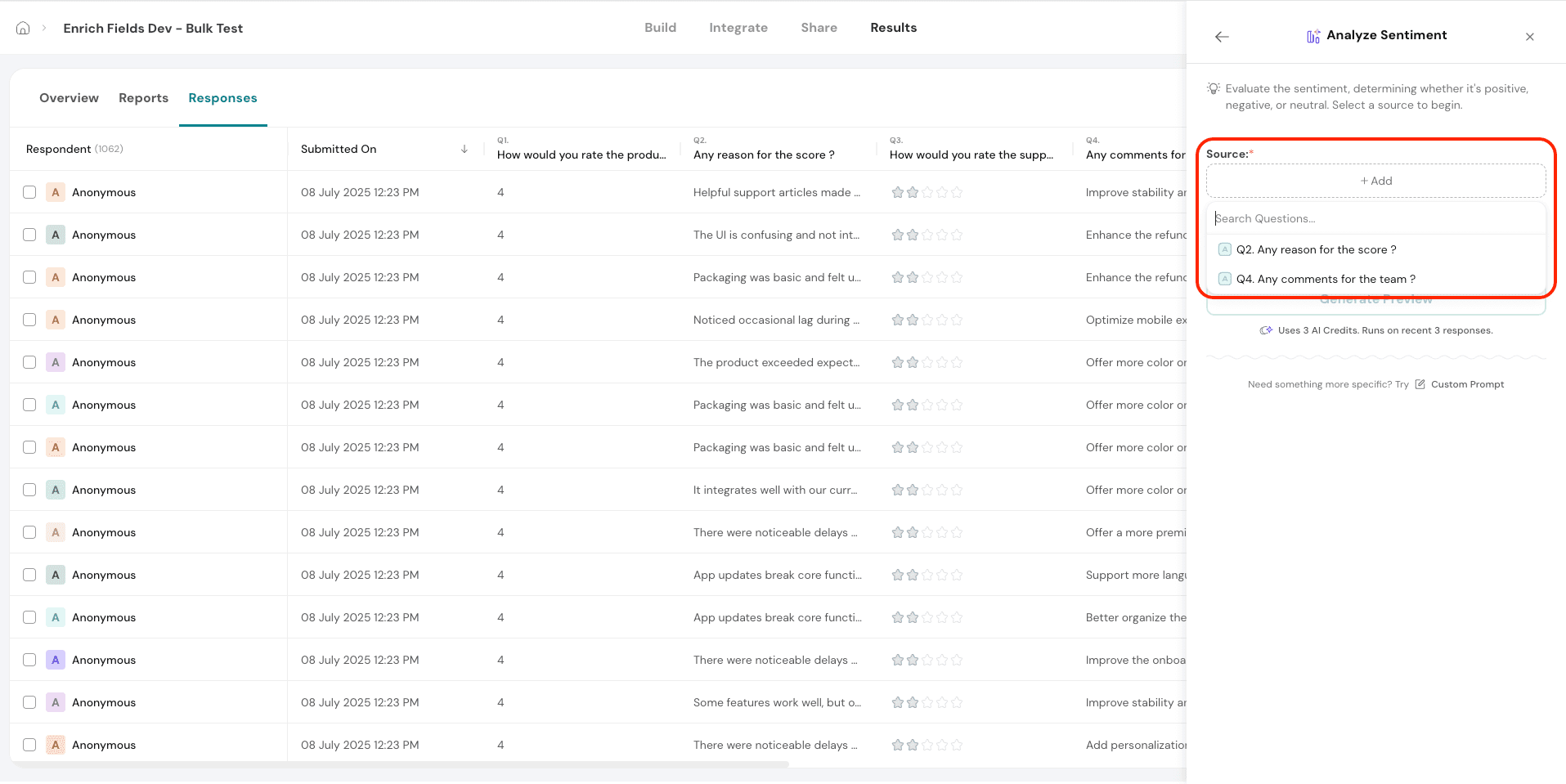Choose "Q2. Any reason for the score?" option

pyautogui.click(x=1316, y=249)
